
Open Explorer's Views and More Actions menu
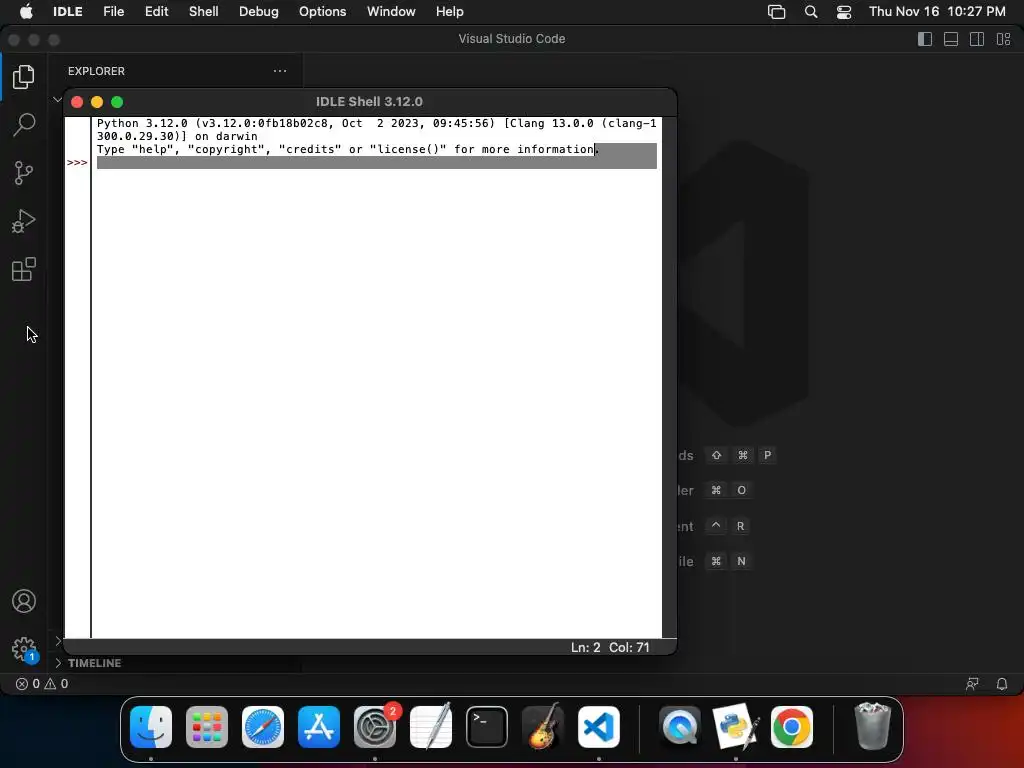280,71
